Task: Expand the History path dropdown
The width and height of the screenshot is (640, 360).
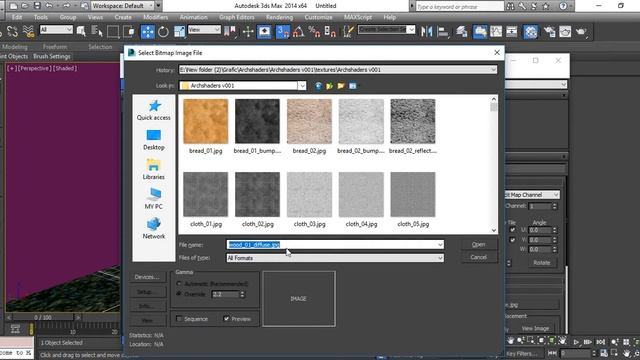Action: [x=493, y=70]
